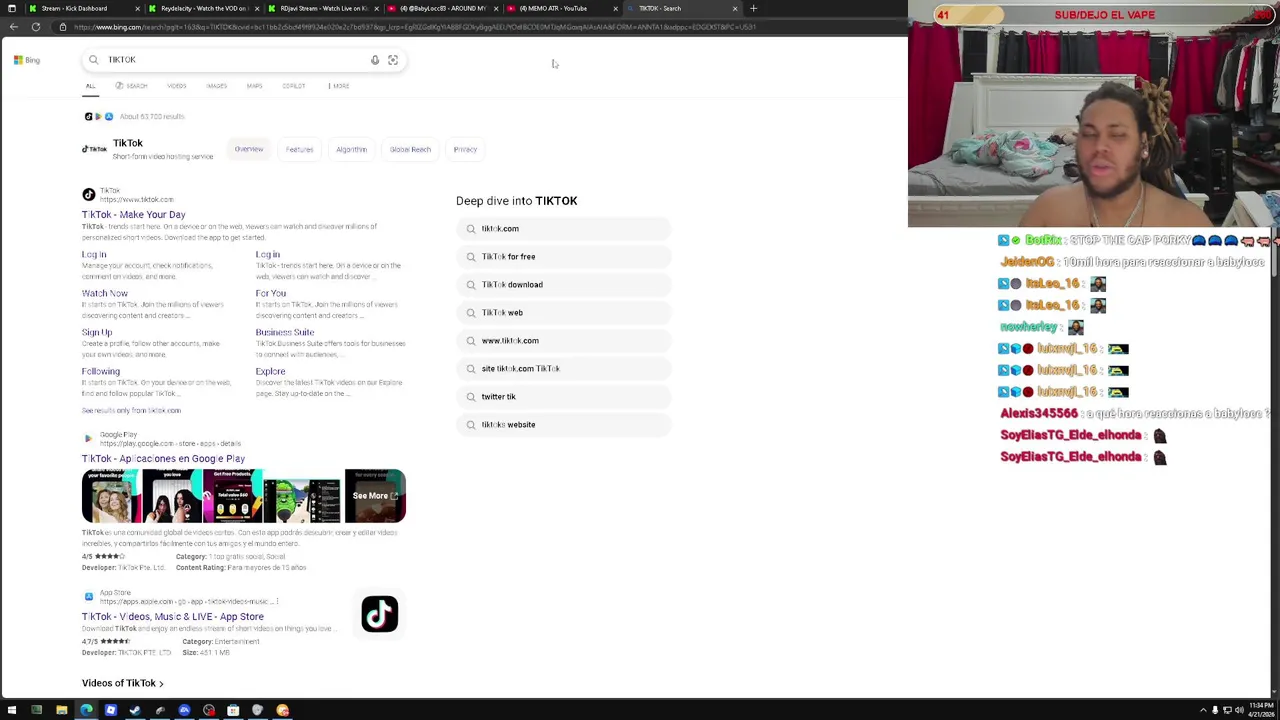Click the Global Reach chip
The width and height of the screenshot is (1280, 720).
tap(410, 149)
